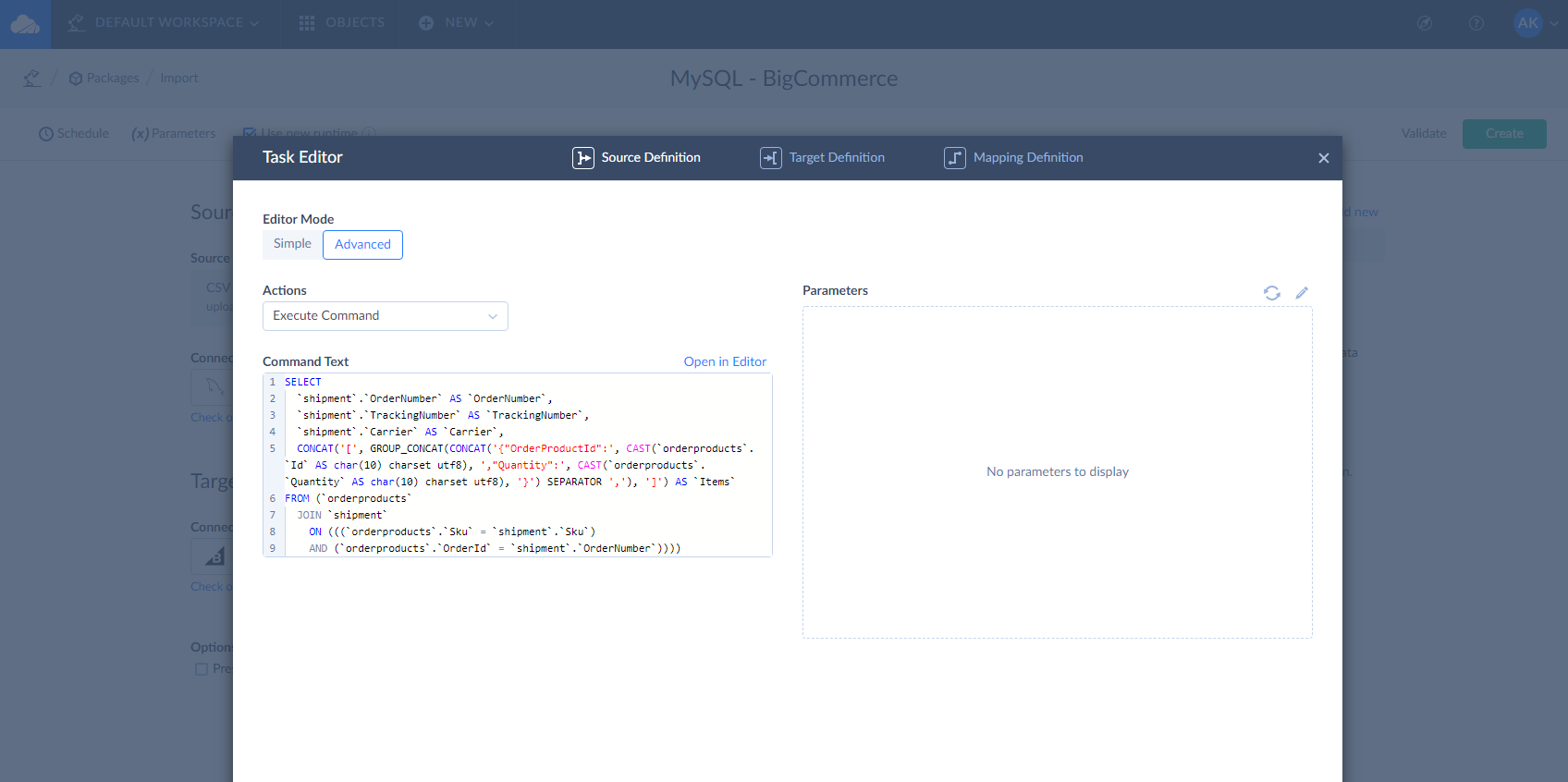The height and width of the screenshot is (782, 1568).
Task: Click the Mapping Definition icon
Action: [955, 158]
